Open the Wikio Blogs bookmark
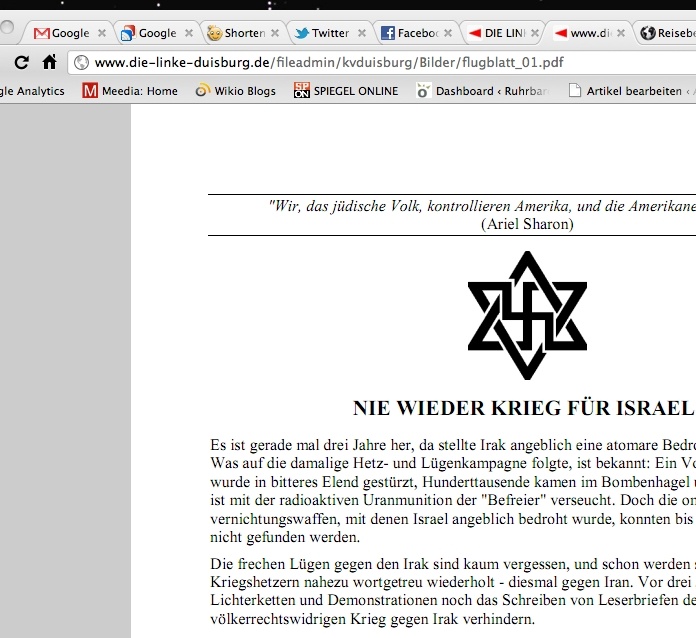The image size is (696, 638). [x=236, y=91]
